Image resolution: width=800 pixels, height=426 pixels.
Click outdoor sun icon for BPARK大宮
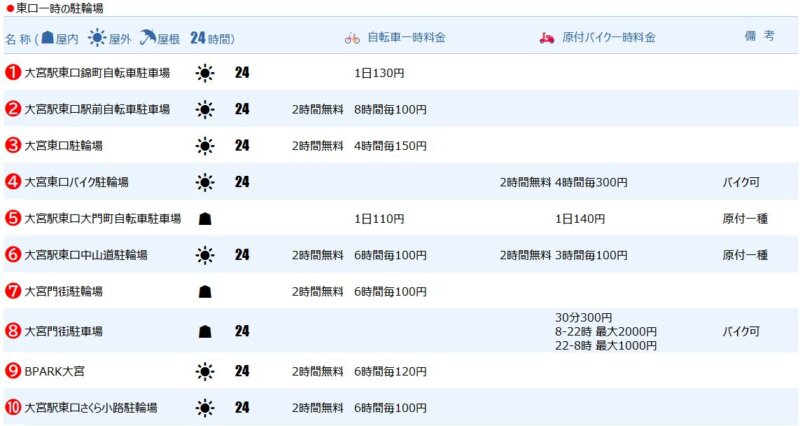pos(205,371)
